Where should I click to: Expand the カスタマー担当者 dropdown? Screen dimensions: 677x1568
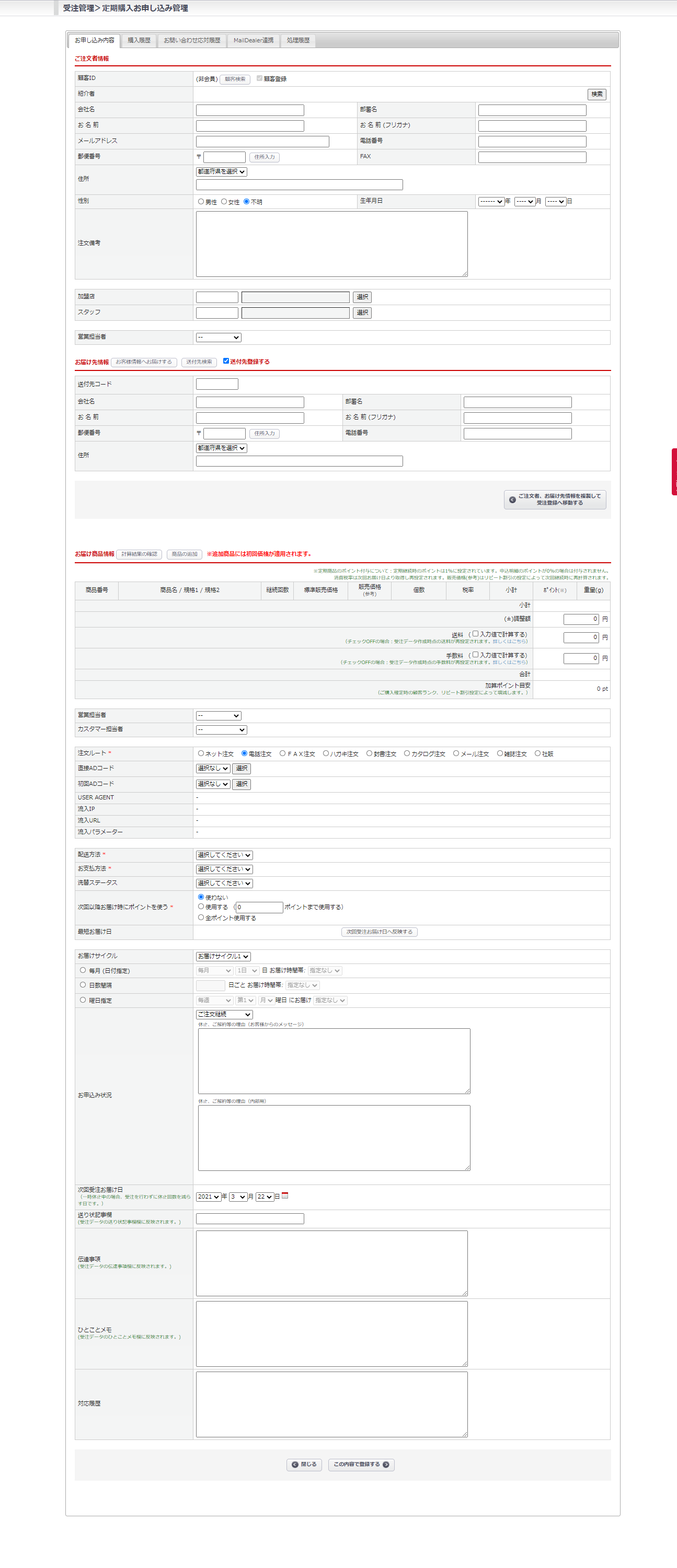tap(222, 730)
